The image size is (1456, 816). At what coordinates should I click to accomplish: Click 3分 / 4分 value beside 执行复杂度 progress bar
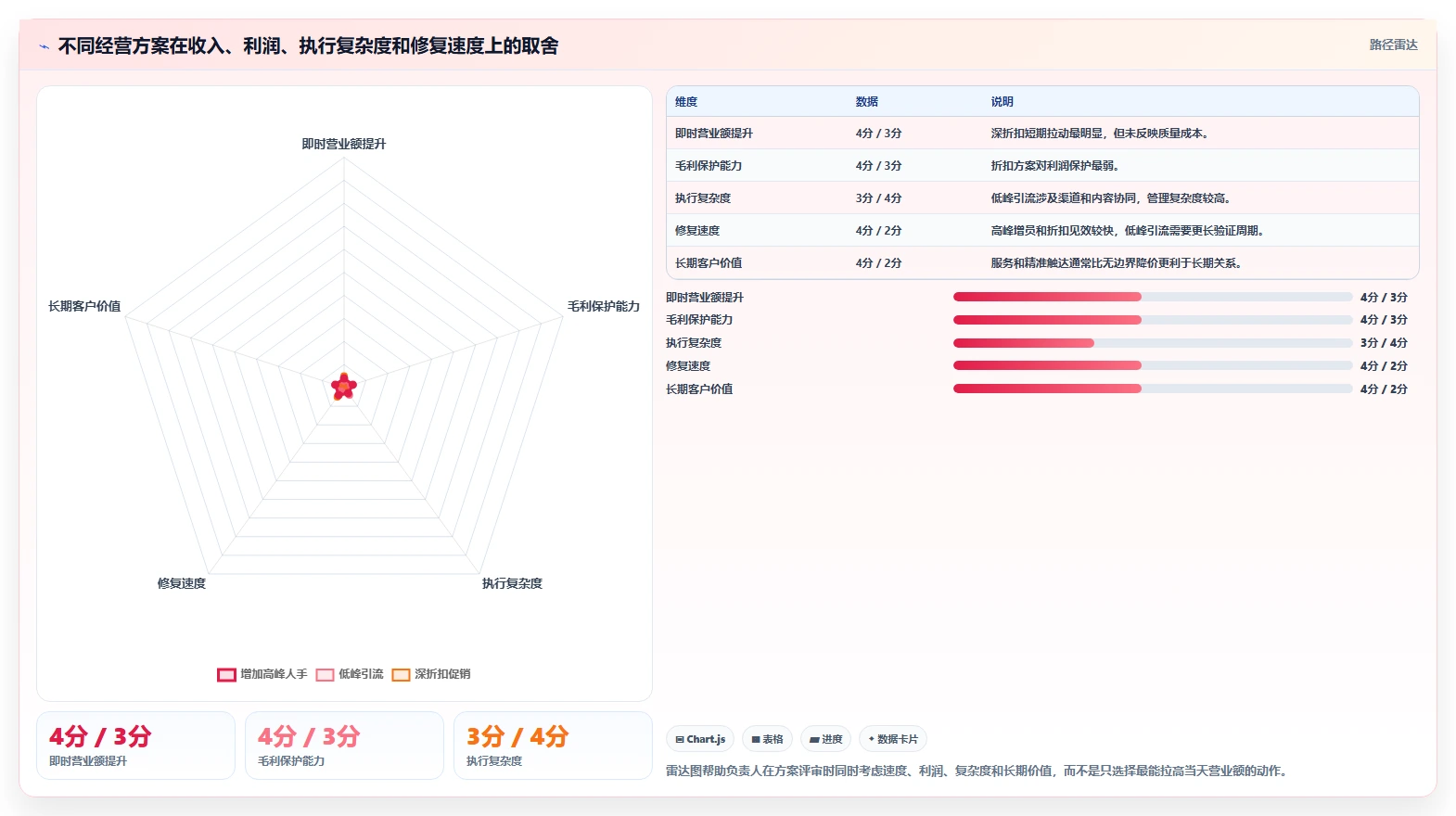1384,342
